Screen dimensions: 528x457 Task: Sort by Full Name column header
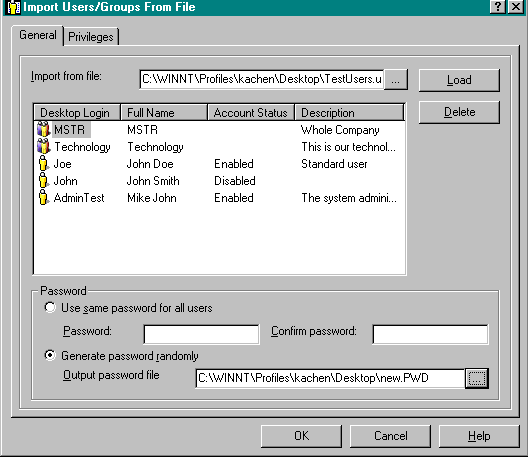164,112
